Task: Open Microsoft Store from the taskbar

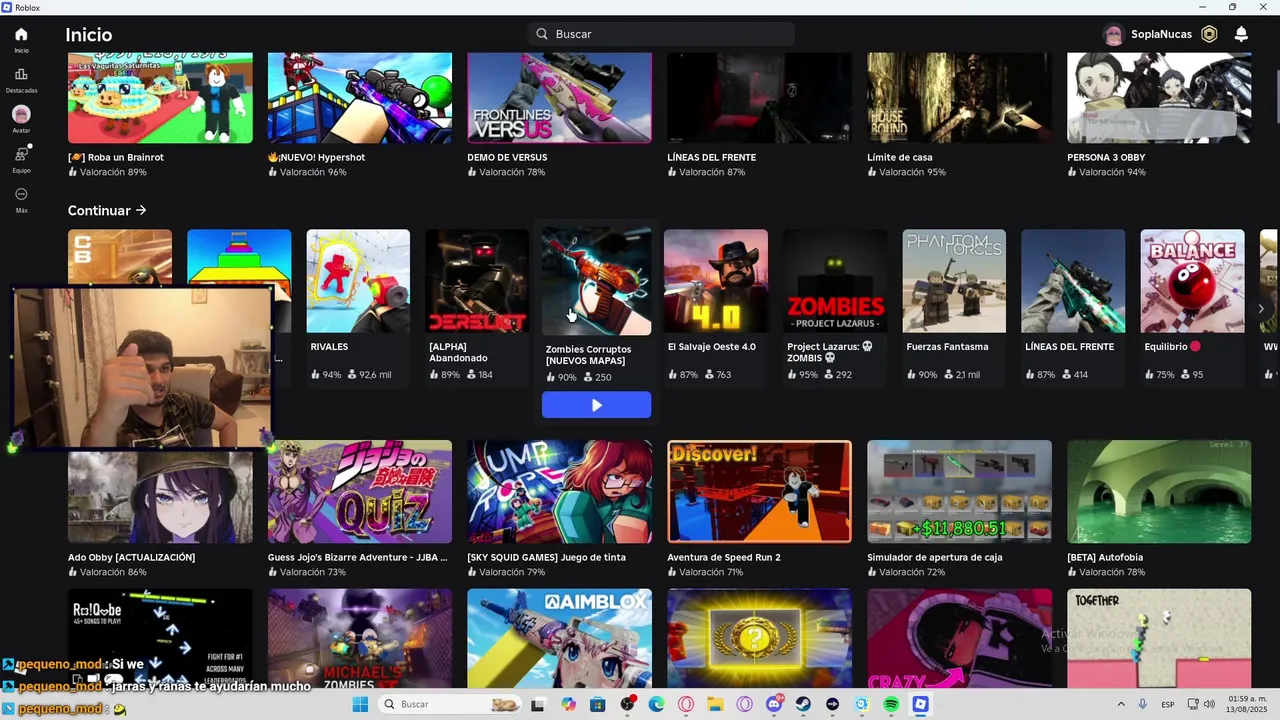Action: (597, 704)
